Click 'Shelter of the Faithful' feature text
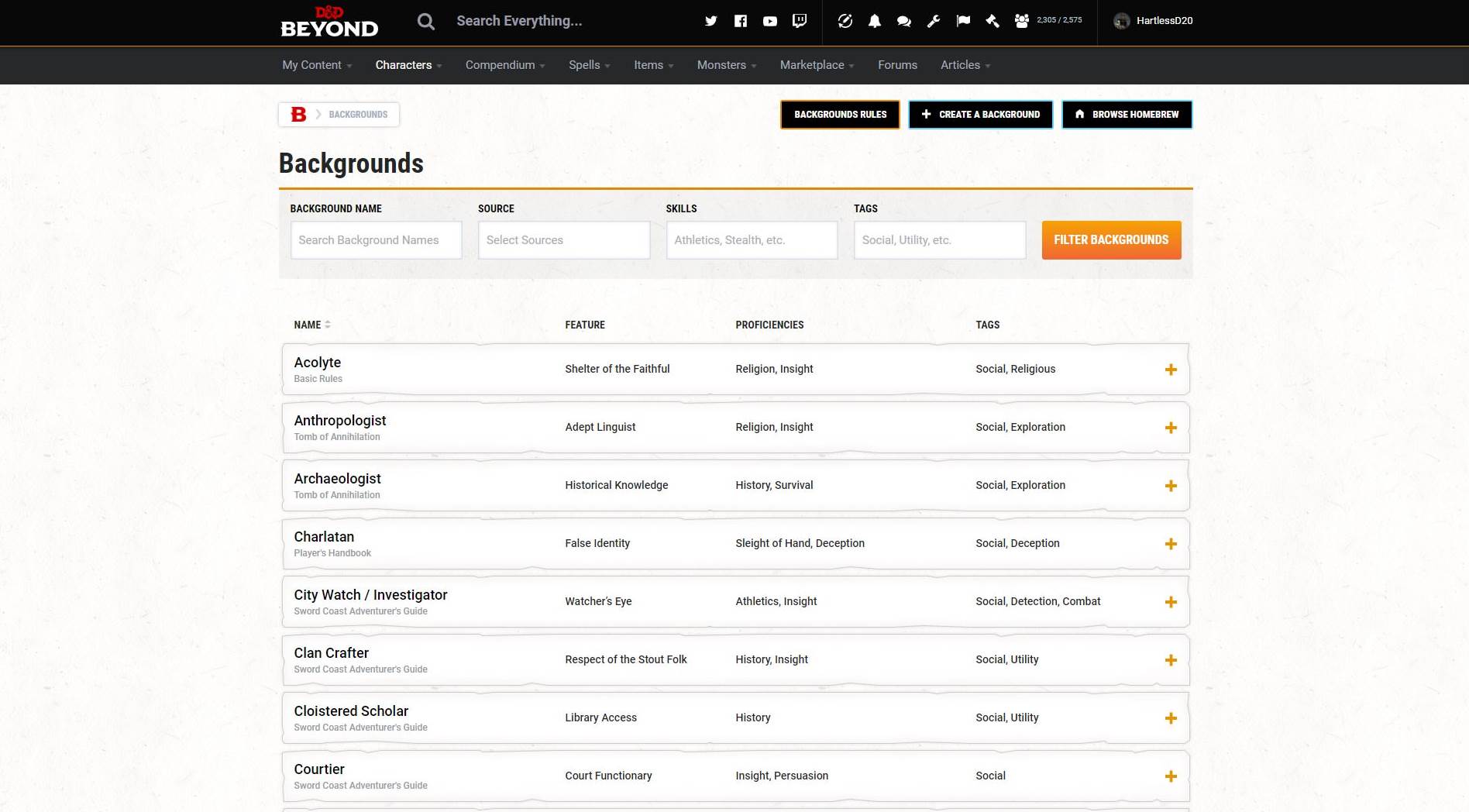1469x812 pixels. point(617,369)
